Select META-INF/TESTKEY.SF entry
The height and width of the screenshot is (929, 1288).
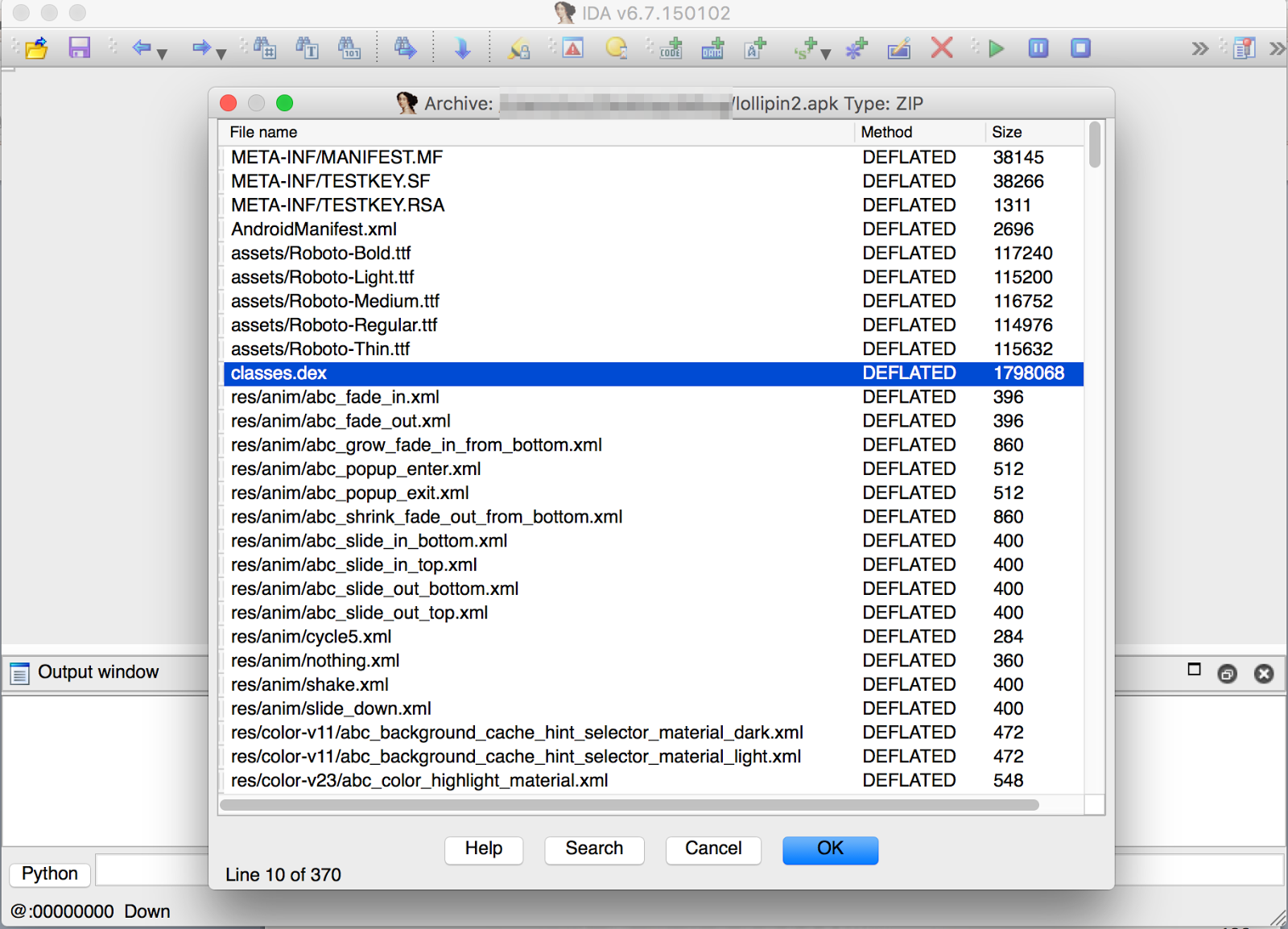[x=654, y=182]
